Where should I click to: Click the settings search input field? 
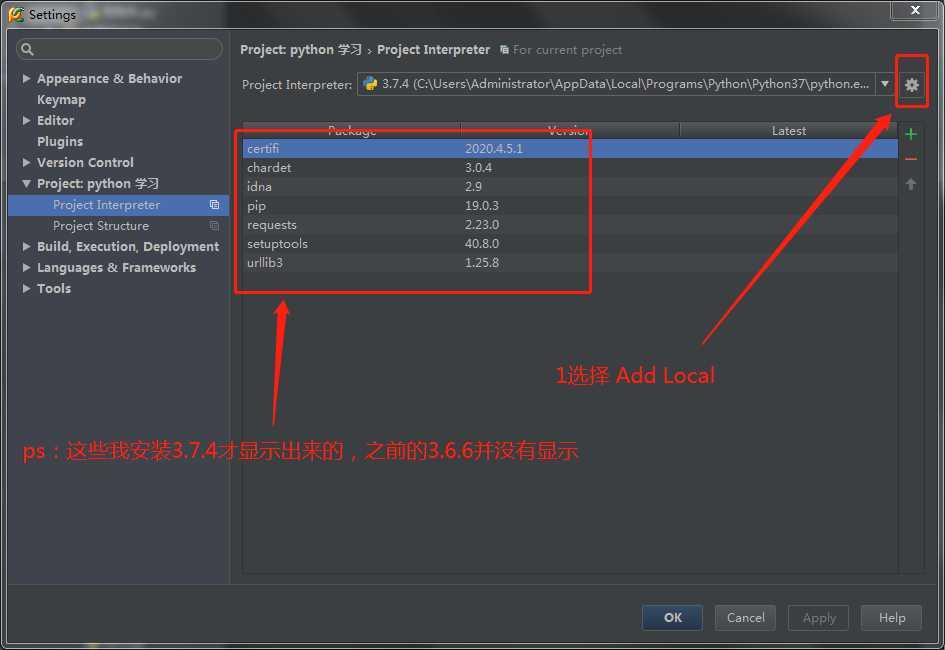click(x=119, y=49)
